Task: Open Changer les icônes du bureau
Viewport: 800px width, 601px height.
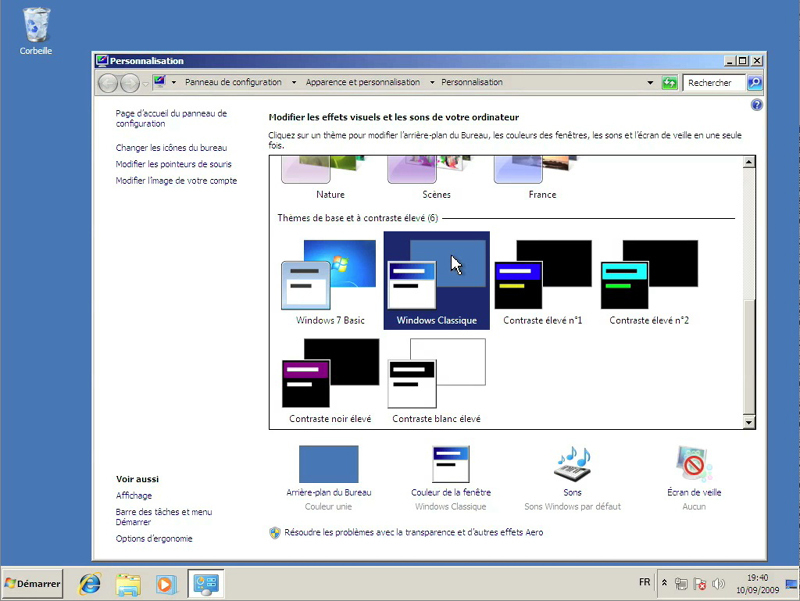Action: coord(171,148)
